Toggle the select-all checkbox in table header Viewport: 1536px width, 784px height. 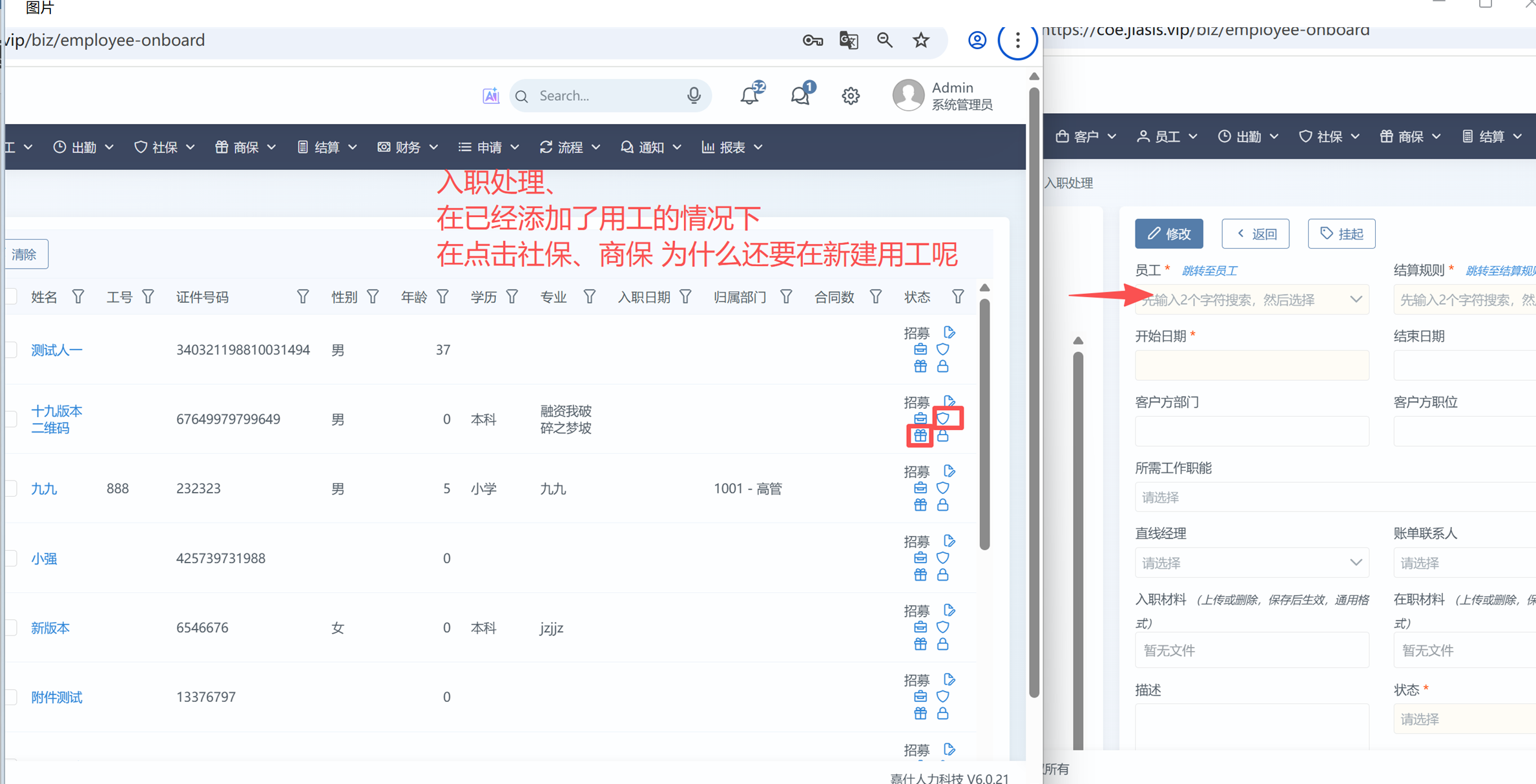click(x=11, y=297)
